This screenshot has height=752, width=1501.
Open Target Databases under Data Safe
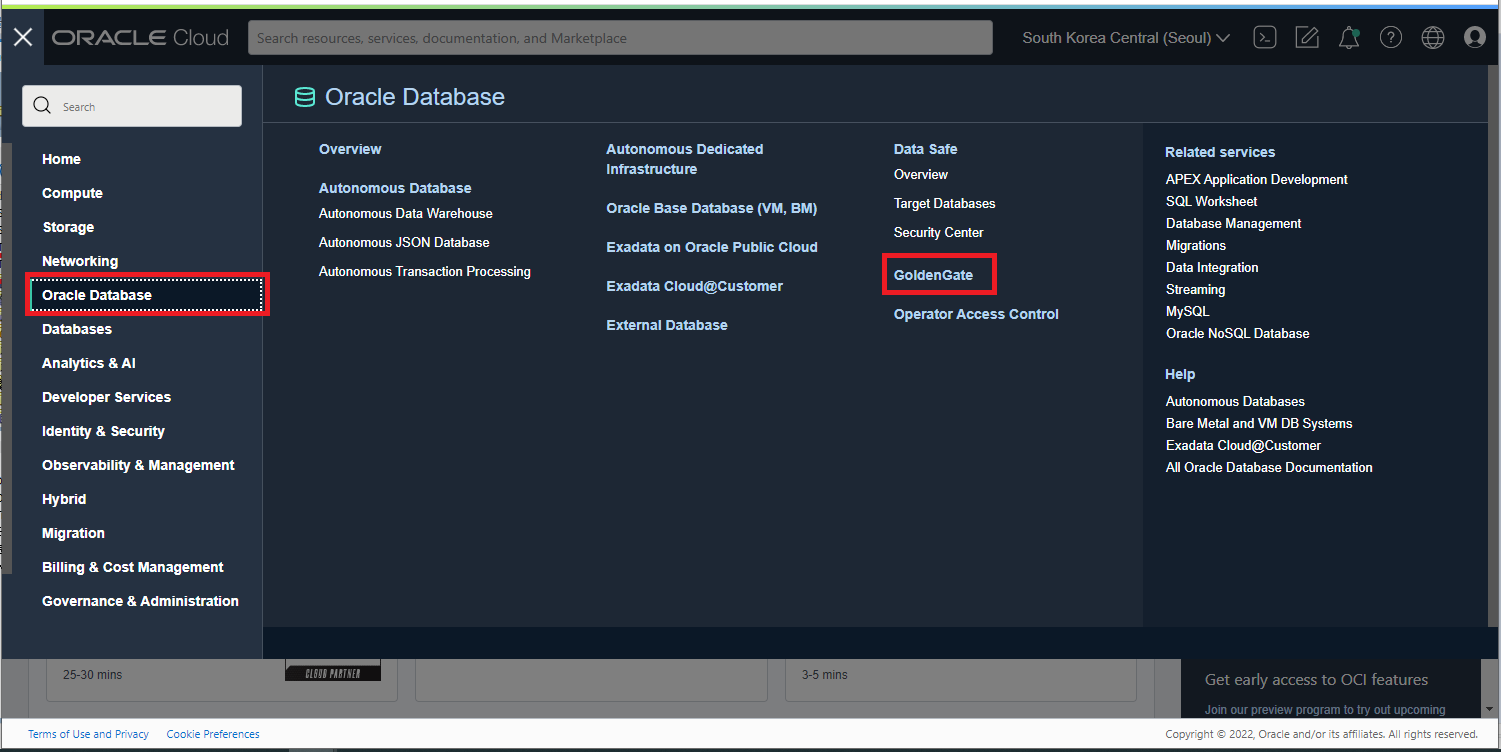945,203
